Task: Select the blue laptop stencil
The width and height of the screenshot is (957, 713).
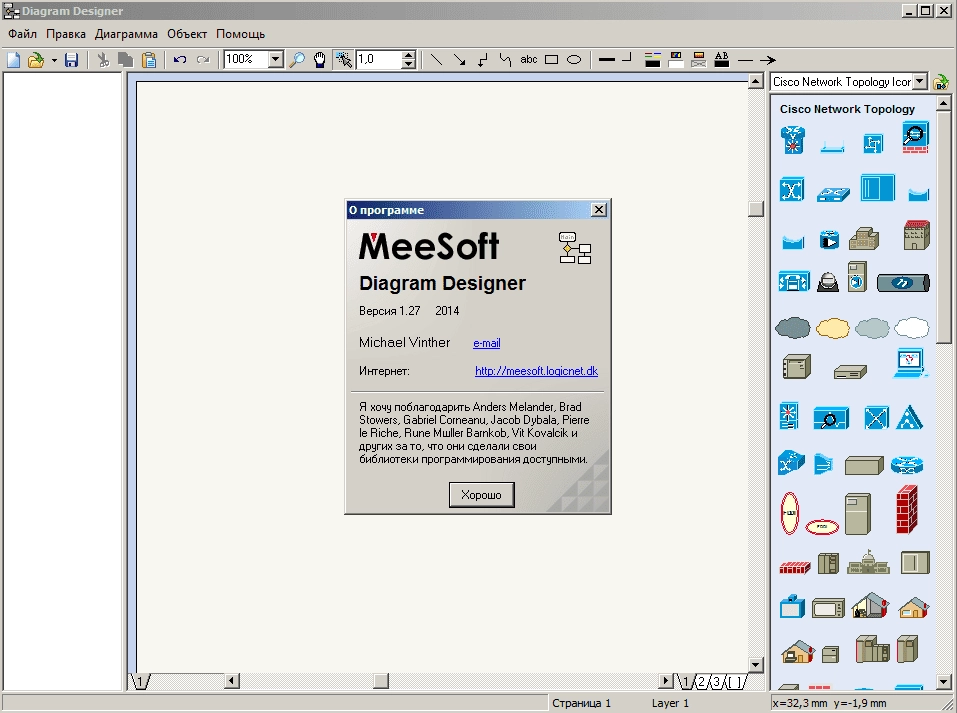Action: 911,363
